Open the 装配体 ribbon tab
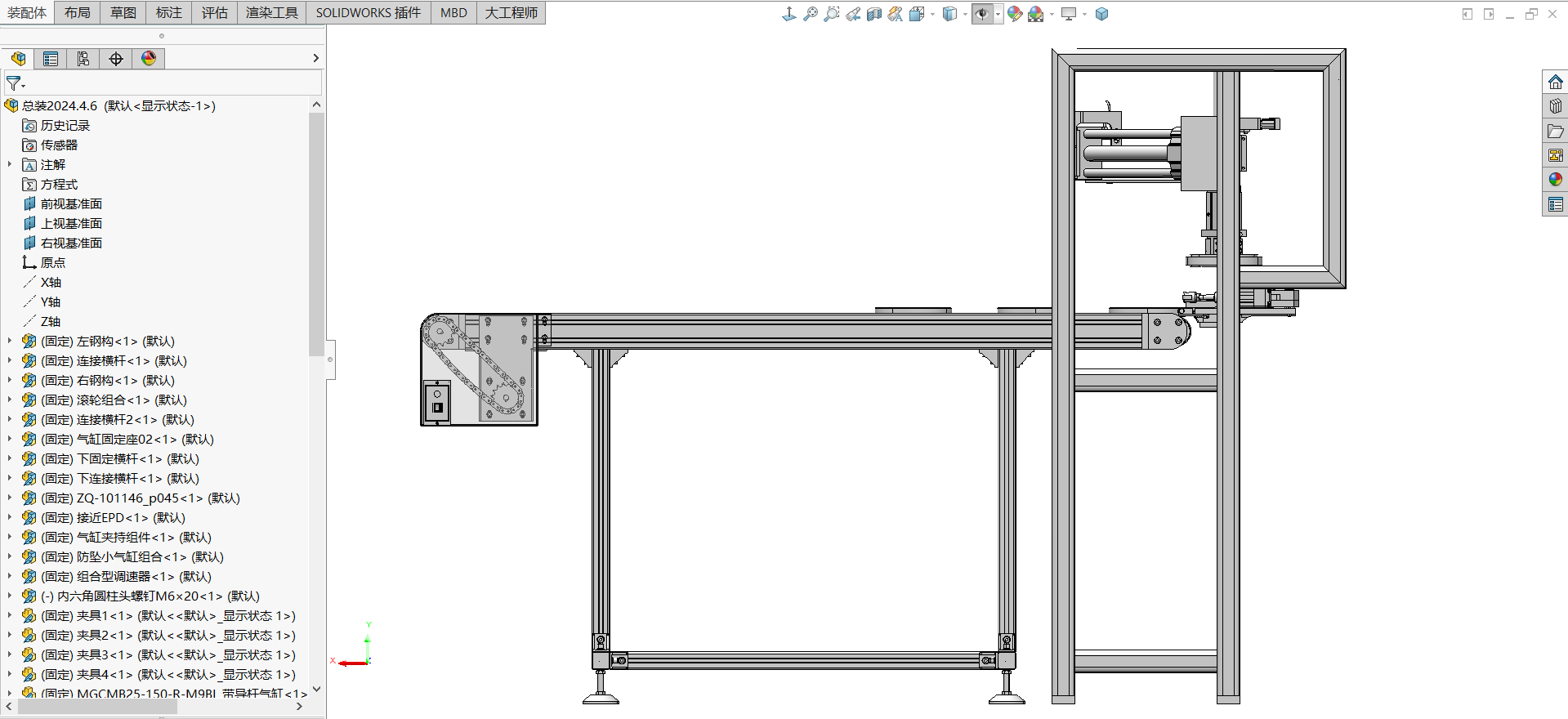Viewport: 1568px width, 719px height. (x=27, y=12)
